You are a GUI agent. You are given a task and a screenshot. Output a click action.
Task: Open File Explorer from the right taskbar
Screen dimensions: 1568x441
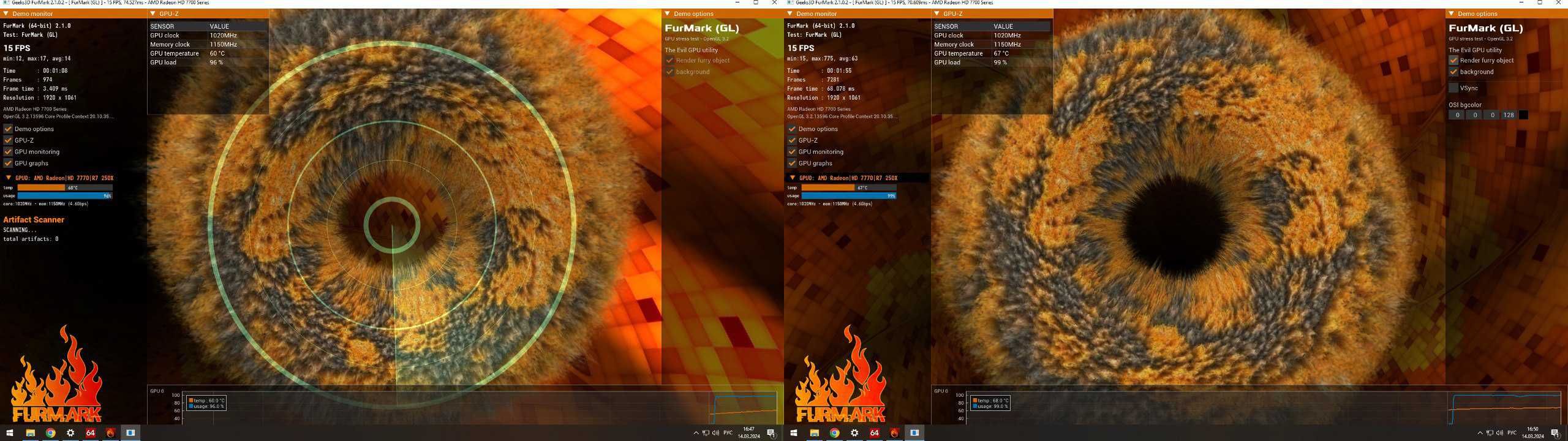point(814,432)
